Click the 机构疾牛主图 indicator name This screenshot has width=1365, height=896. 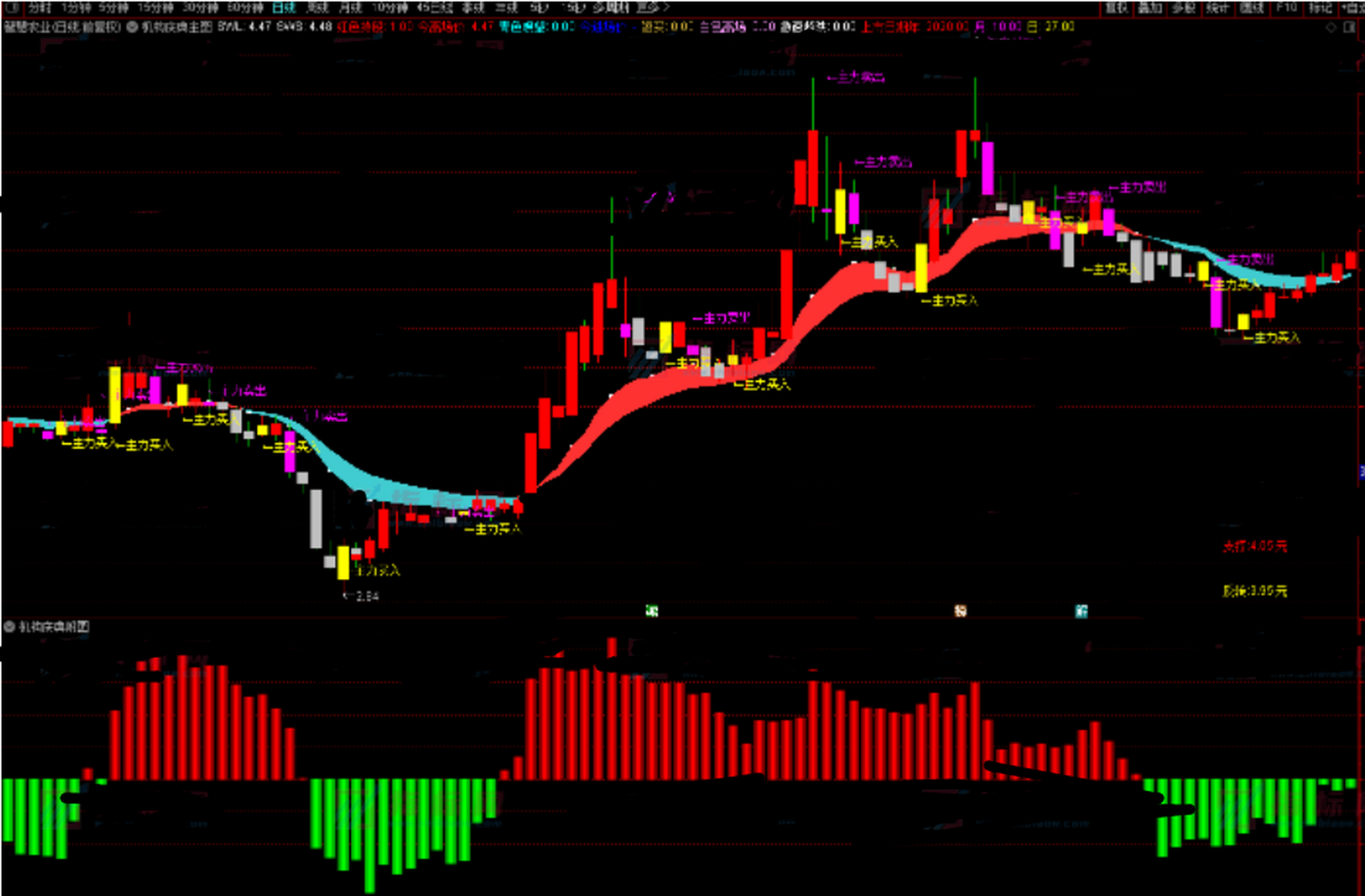[x=176, y=27]
